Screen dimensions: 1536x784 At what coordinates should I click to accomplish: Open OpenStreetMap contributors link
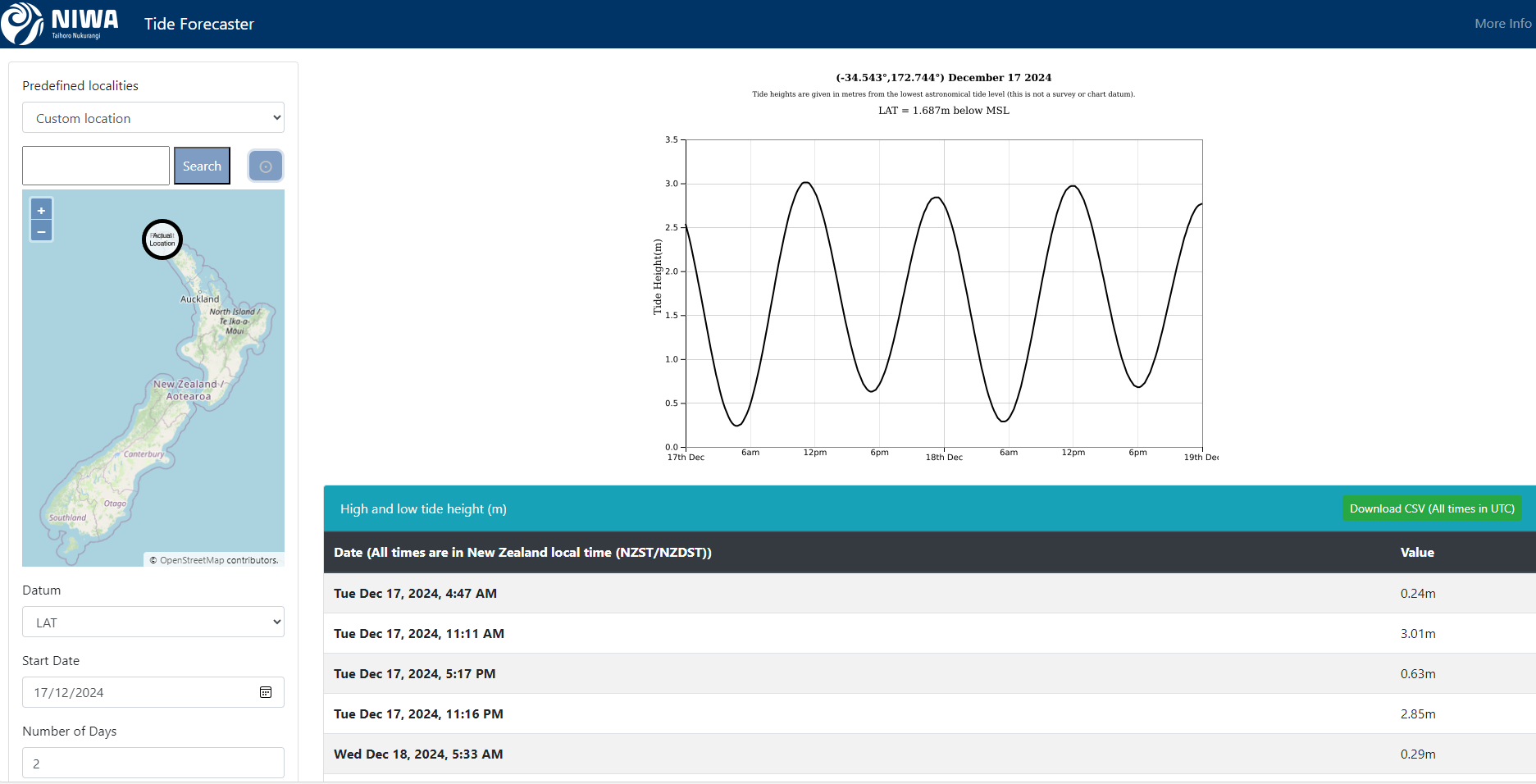click(x=192, y=560)
